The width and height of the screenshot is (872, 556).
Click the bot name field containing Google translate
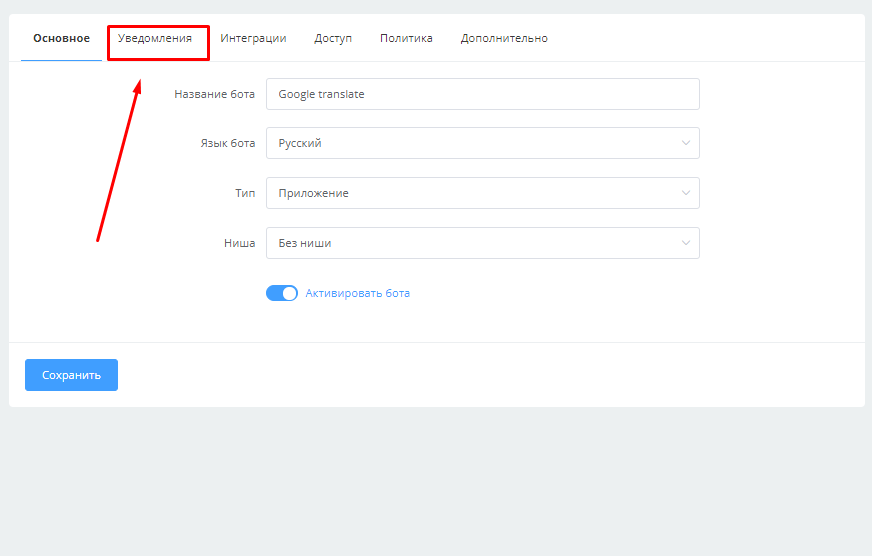(482, 94)
